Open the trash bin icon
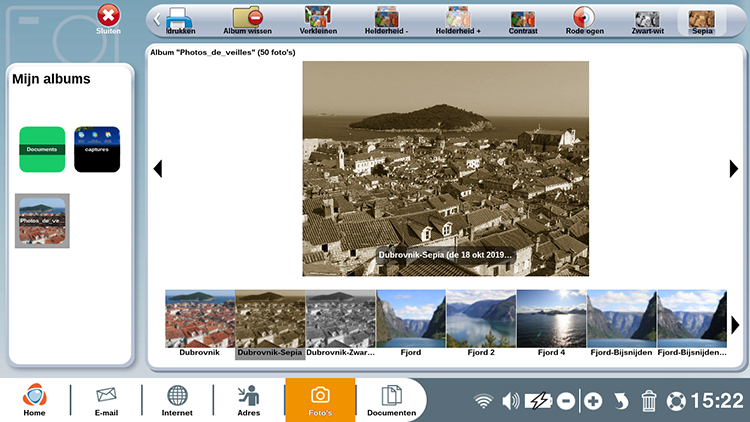This screenshot has height=422, width=750. point(649,400)
